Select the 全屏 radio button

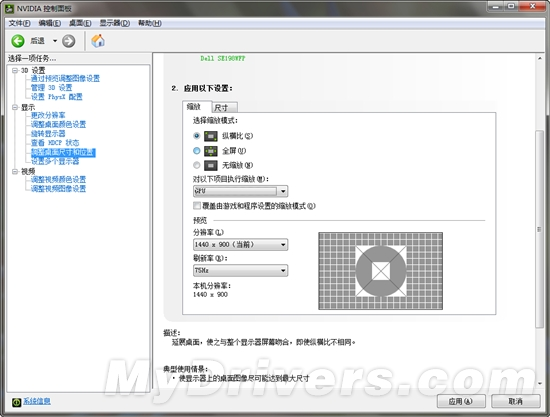coord(196,150)
